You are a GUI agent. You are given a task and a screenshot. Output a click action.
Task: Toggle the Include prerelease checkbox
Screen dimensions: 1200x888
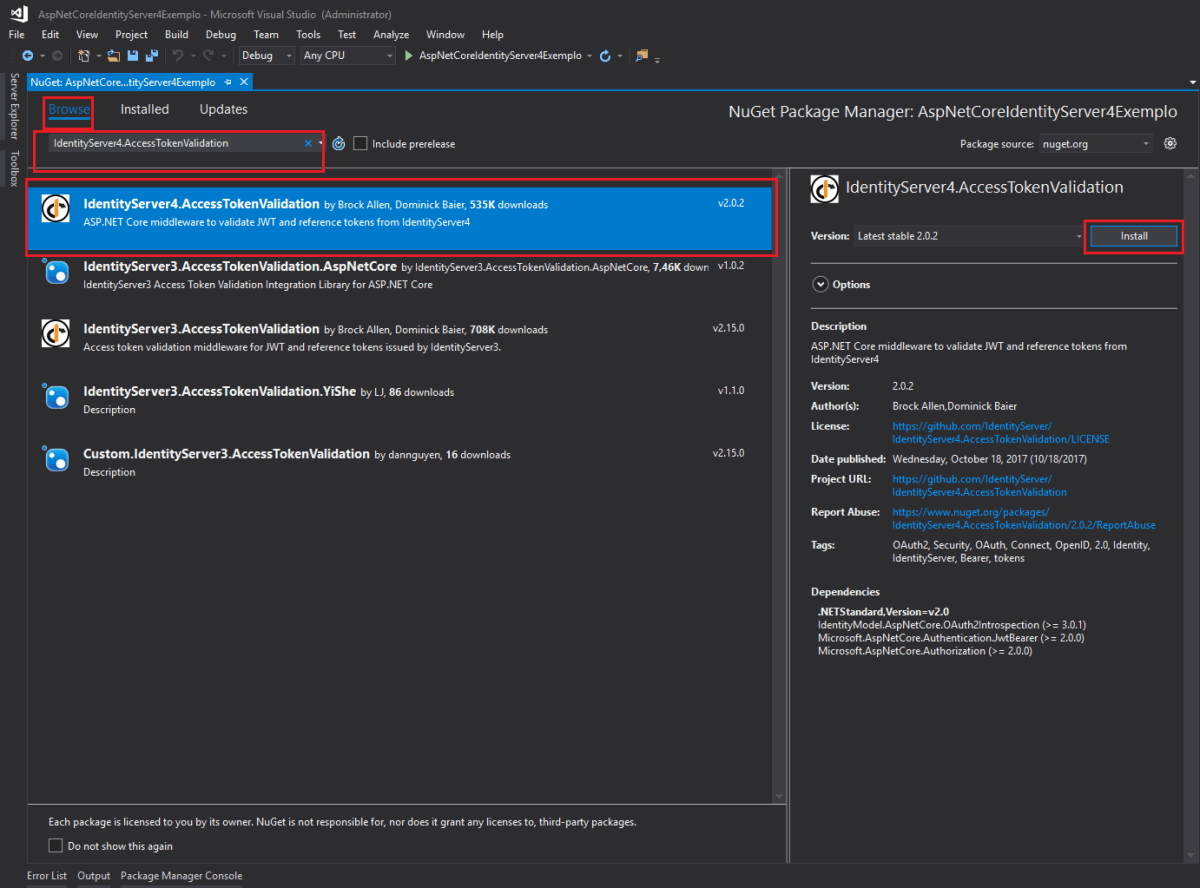(360, 144)
